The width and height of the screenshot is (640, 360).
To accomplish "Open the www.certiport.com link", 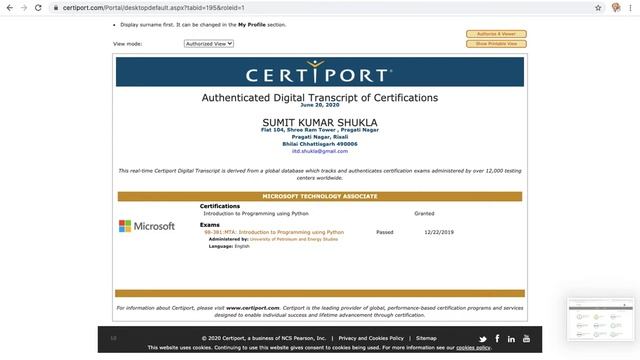I will 253,308.
